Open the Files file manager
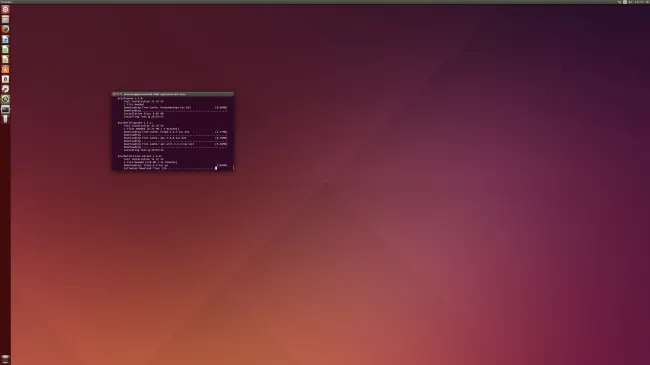 tap(5, 19)
